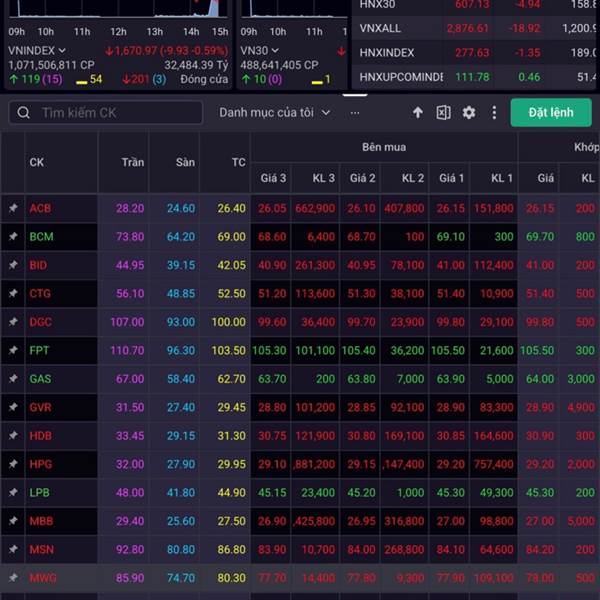Open the HPG ticker symbol
The height and width of the screenshot is (600, 600).
[41, 464]
